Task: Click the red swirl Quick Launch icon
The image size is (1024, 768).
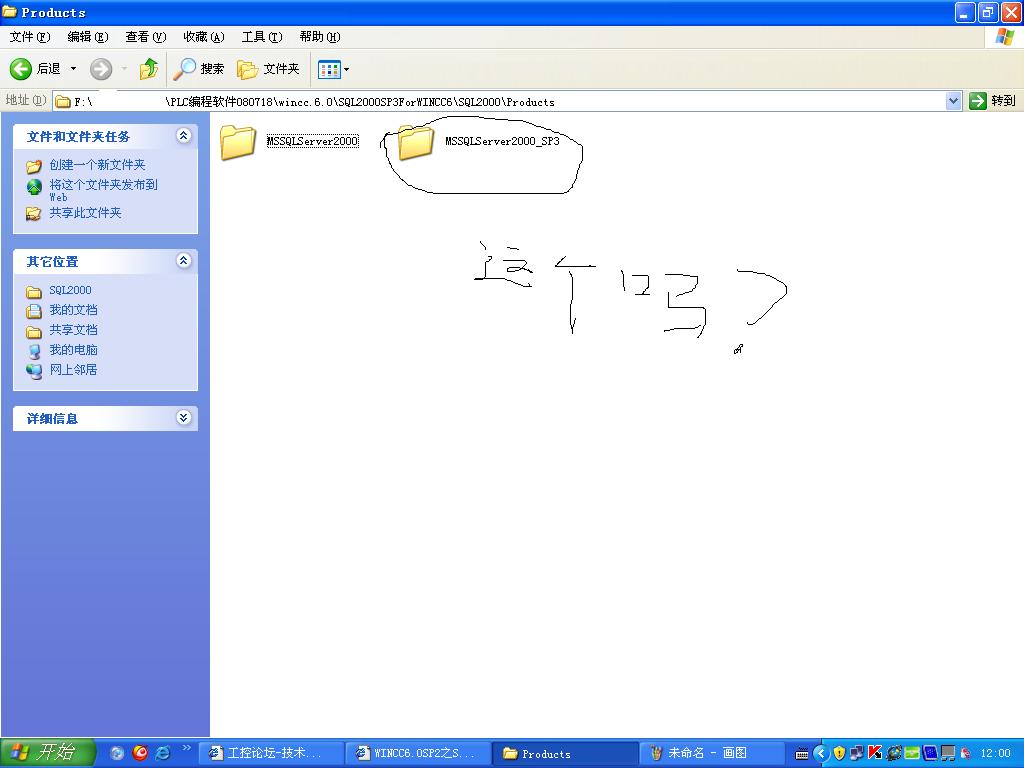Action: tap(140, 753)
